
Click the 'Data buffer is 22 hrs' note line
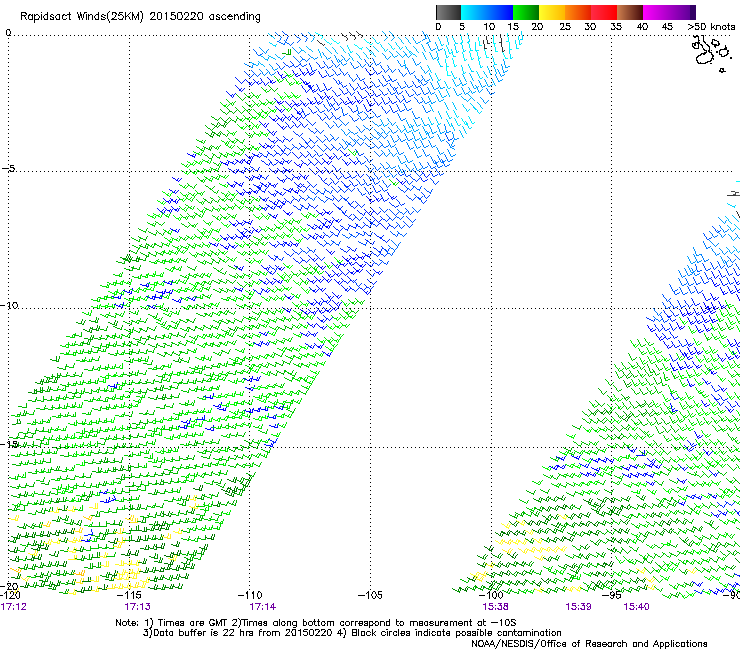tap(352, 633)
